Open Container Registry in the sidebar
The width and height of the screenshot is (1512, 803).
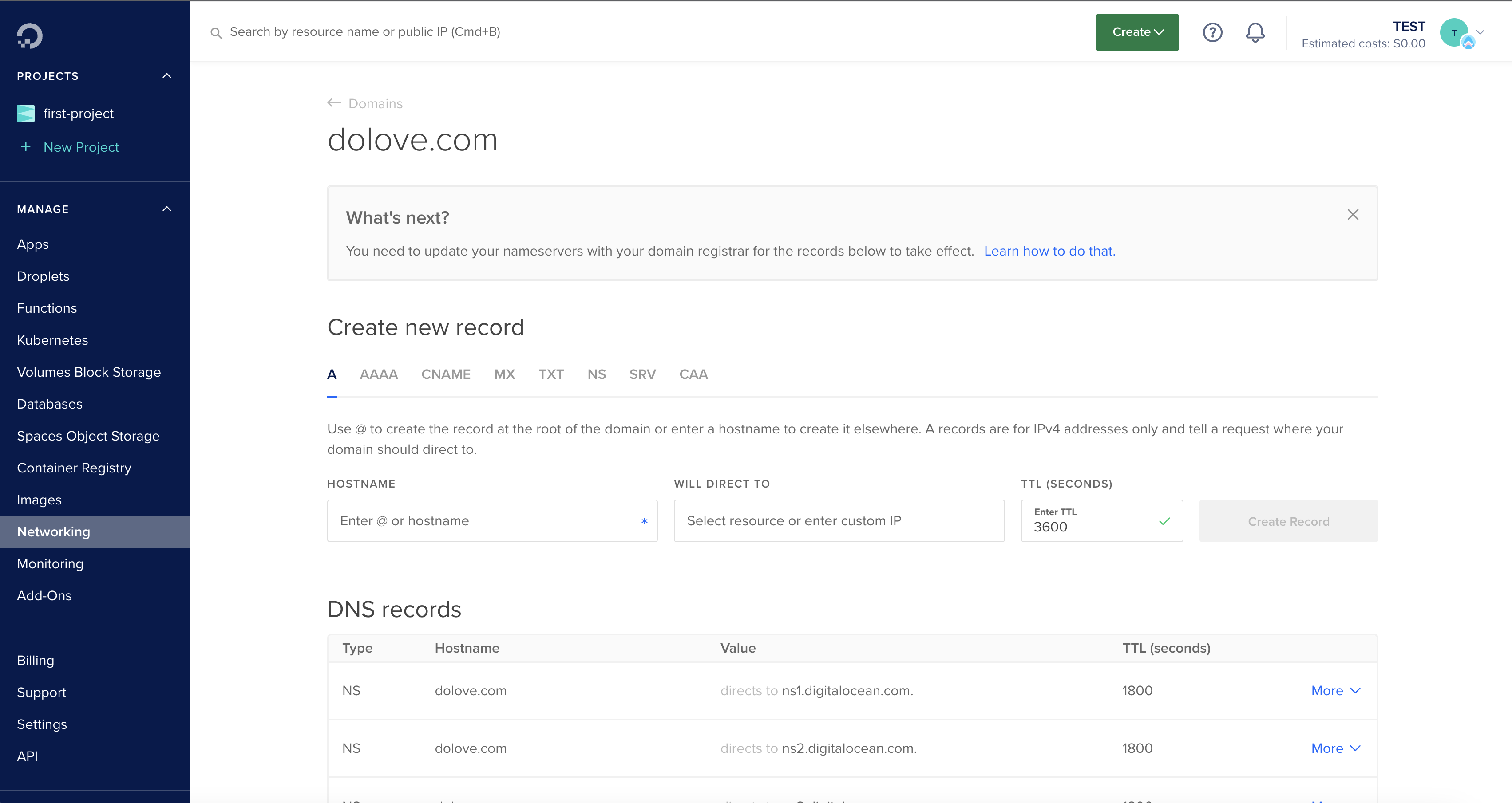point(74,468)
